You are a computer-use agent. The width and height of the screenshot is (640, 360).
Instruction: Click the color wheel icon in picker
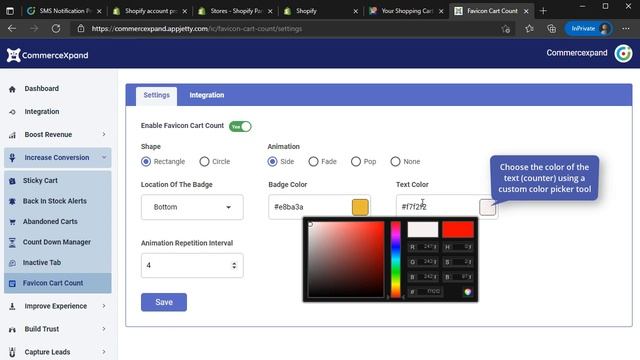(x=468, y=291)
